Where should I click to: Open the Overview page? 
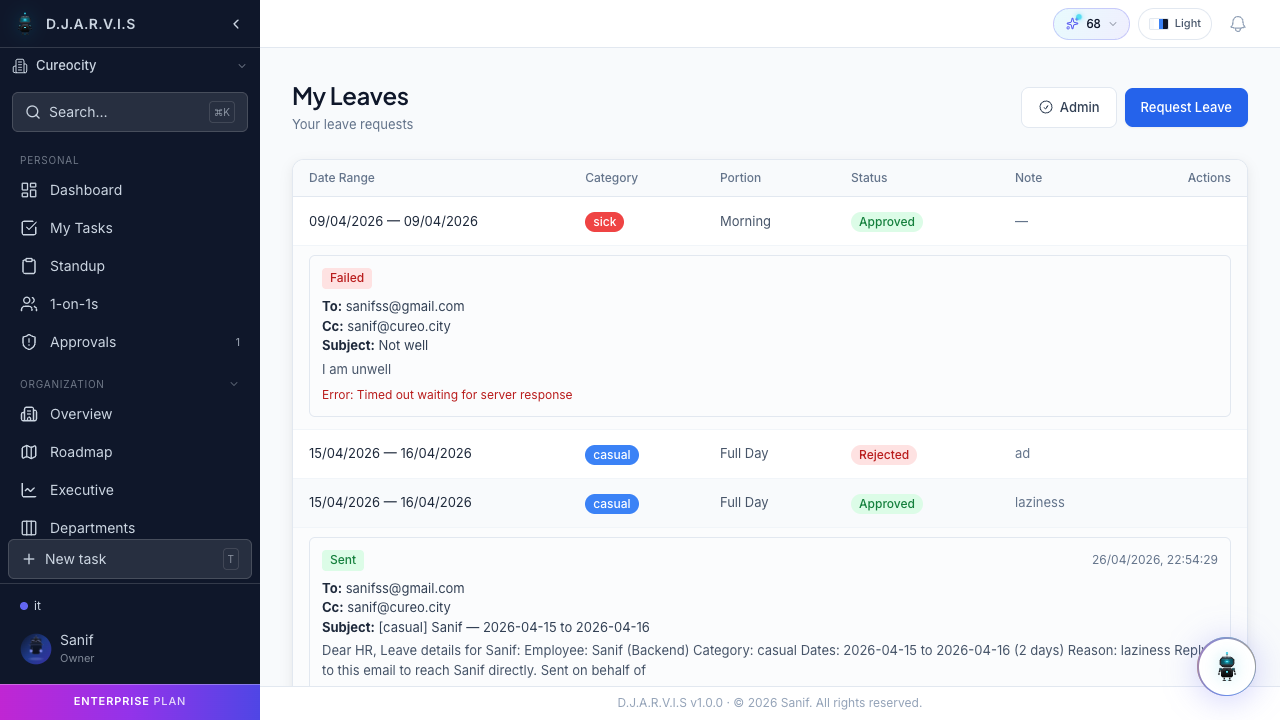[x=130, y=414]
